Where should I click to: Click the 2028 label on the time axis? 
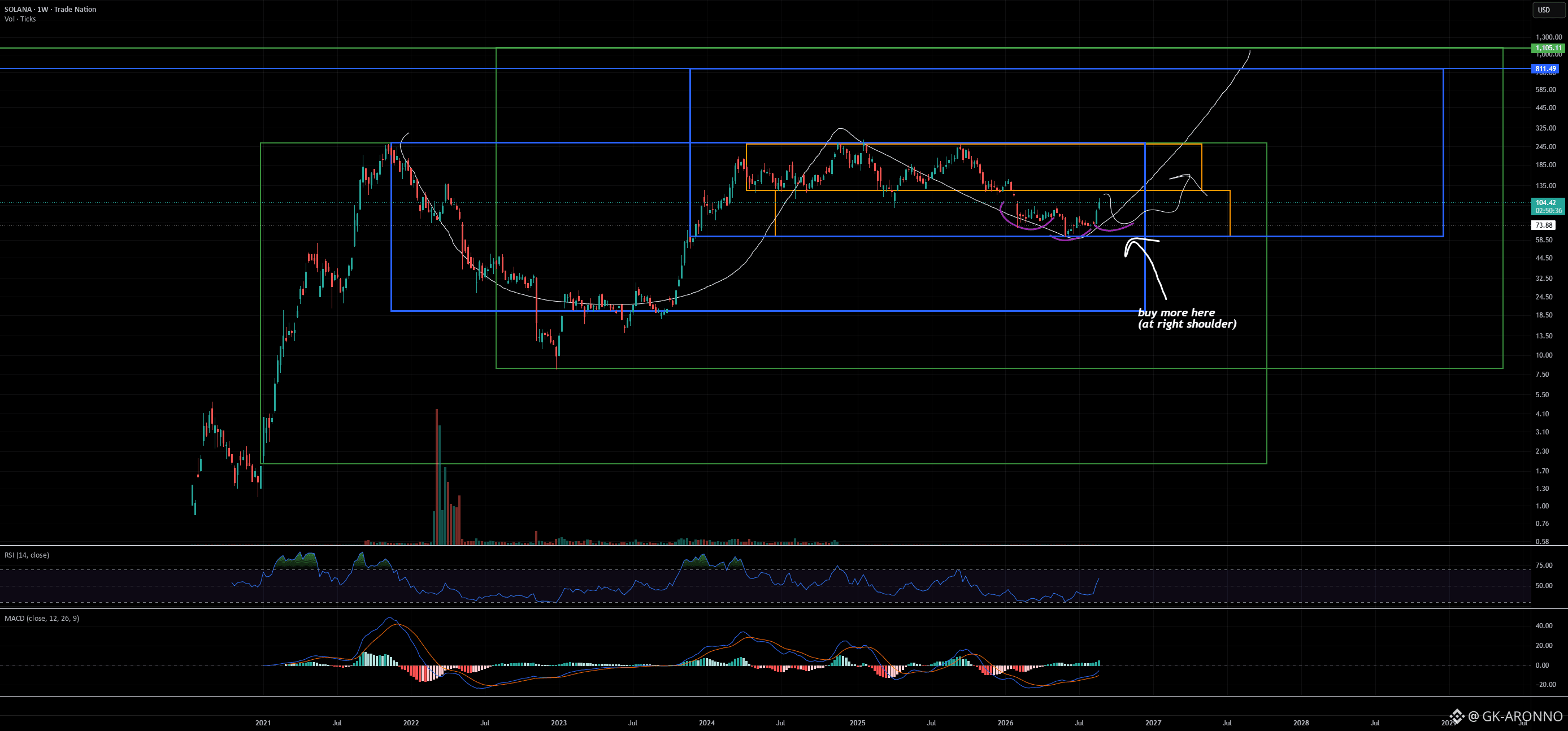1301,723
